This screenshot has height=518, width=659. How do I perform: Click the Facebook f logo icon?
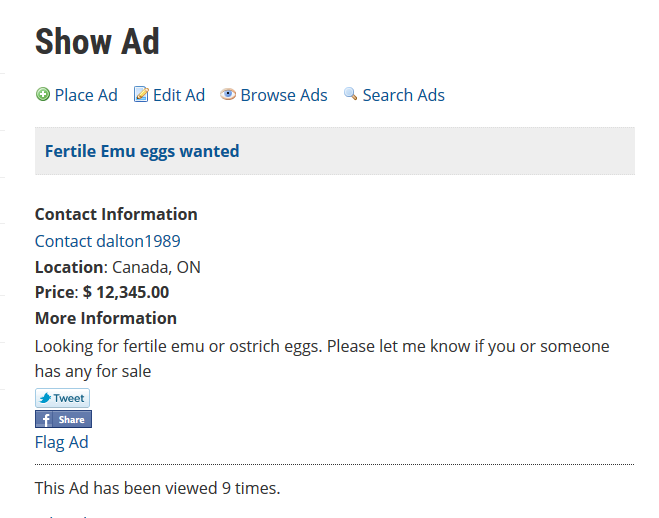(x=46, y=420)
